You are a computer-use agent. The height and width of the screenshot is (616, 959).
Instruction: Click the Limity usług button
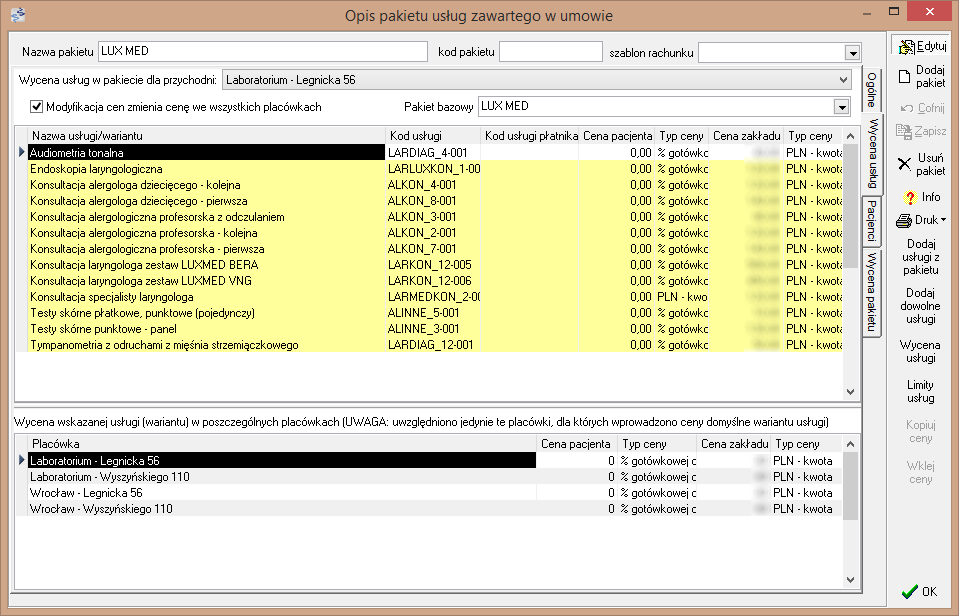(x=920, y=391)
